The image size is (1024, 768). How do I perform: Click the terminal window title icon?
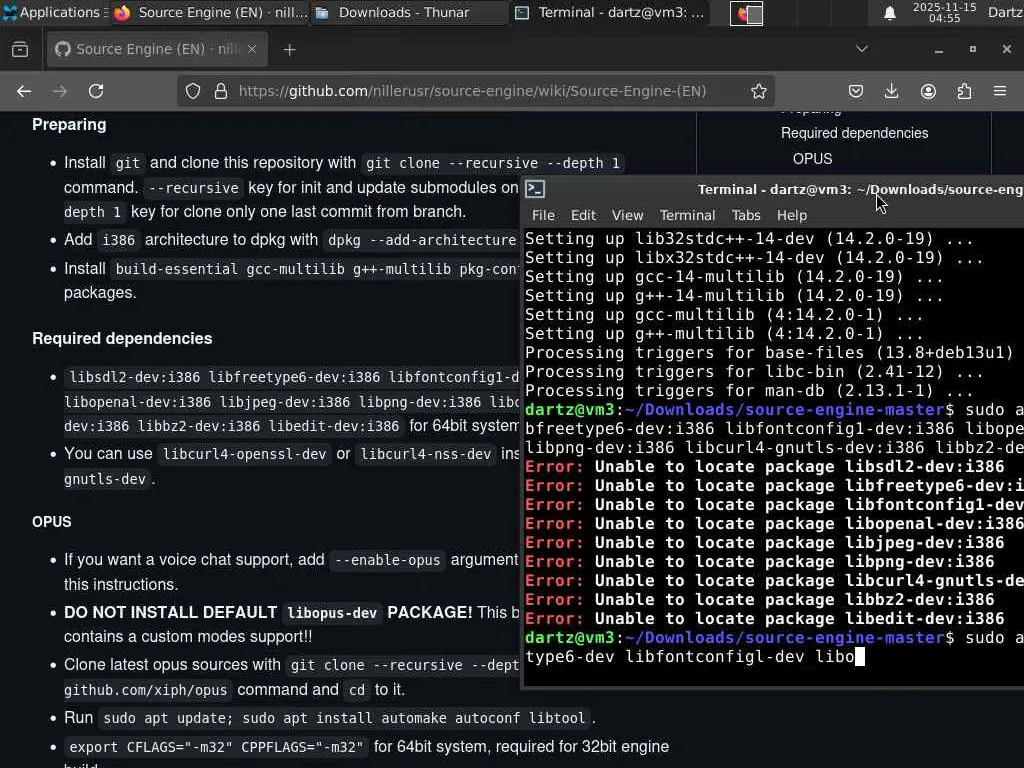click(x=535, y=189)
